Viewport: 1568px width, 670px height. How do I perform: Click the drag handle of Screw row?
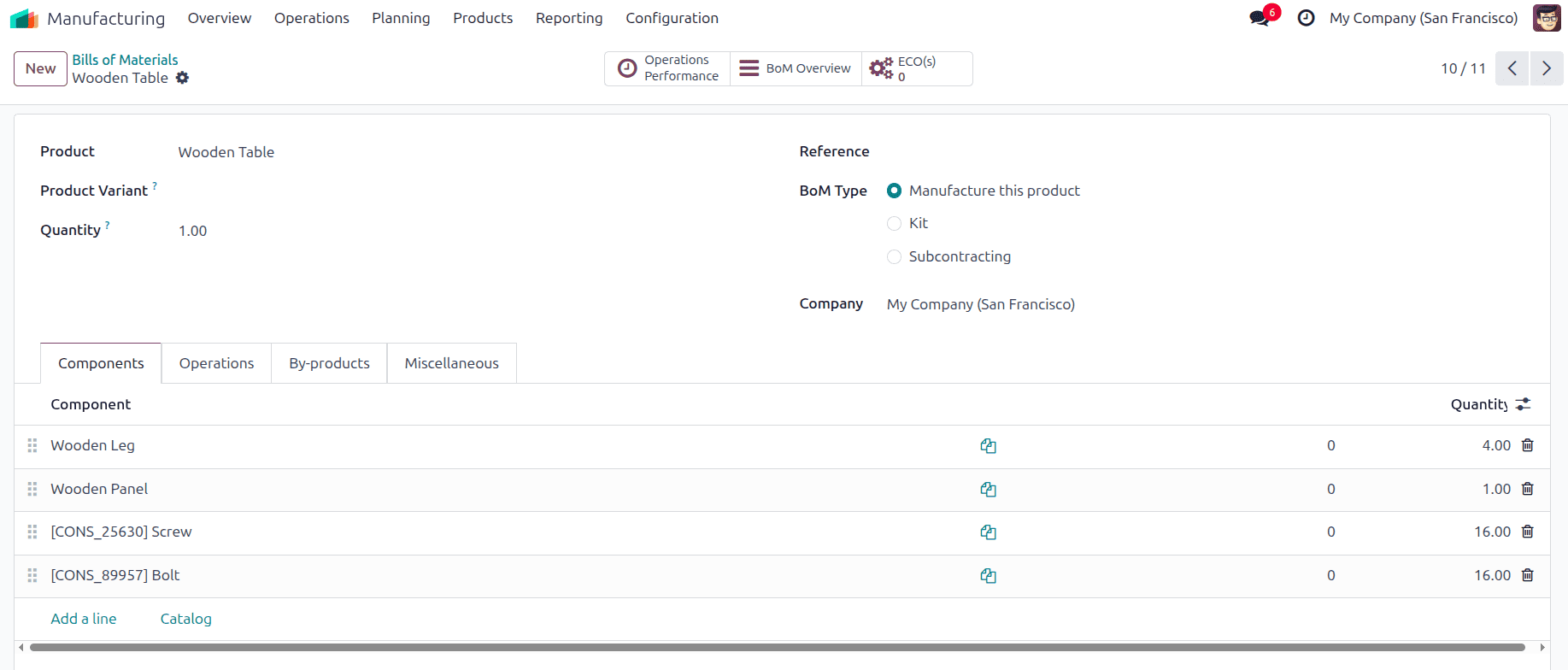coord(32,532)
